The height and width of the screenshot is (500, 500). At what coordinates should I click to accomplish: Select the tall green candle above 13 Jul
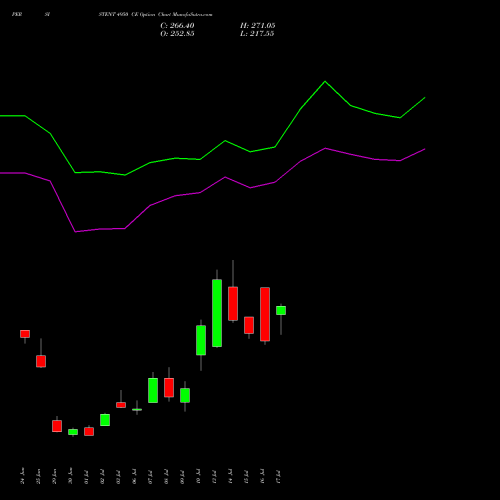[217, 313]
